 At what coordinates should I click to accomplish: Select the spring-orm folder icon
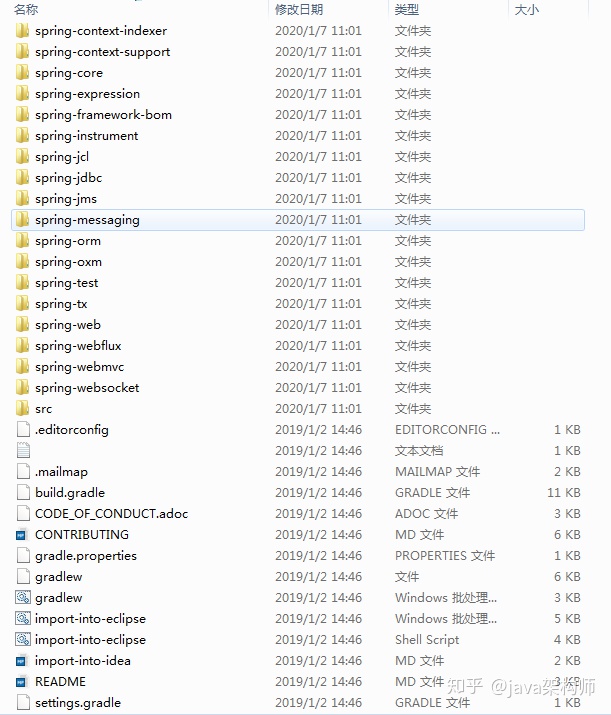tap(22, 240)
